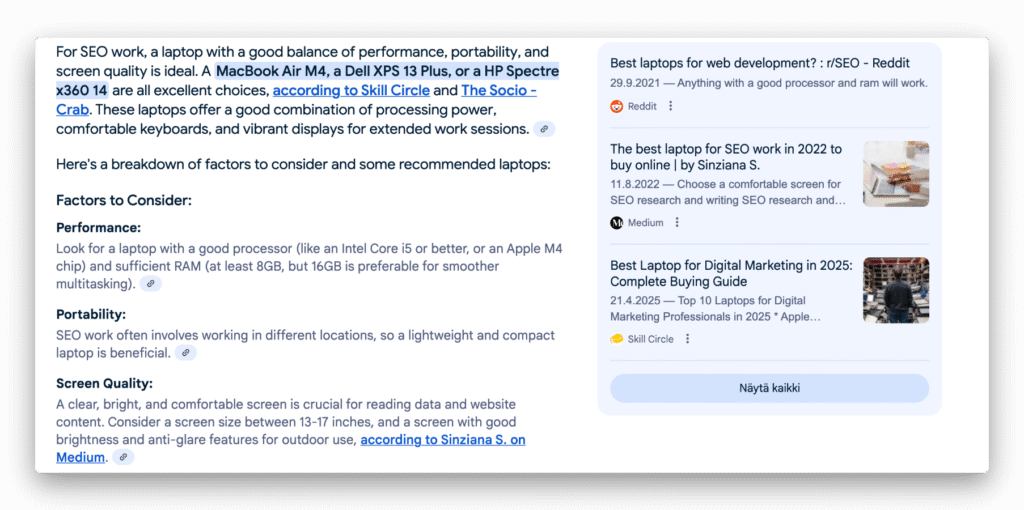Open 'according to Sinziana S. on Medium' link
Screen dimensions: 1024x510
(x=291, y=449)
